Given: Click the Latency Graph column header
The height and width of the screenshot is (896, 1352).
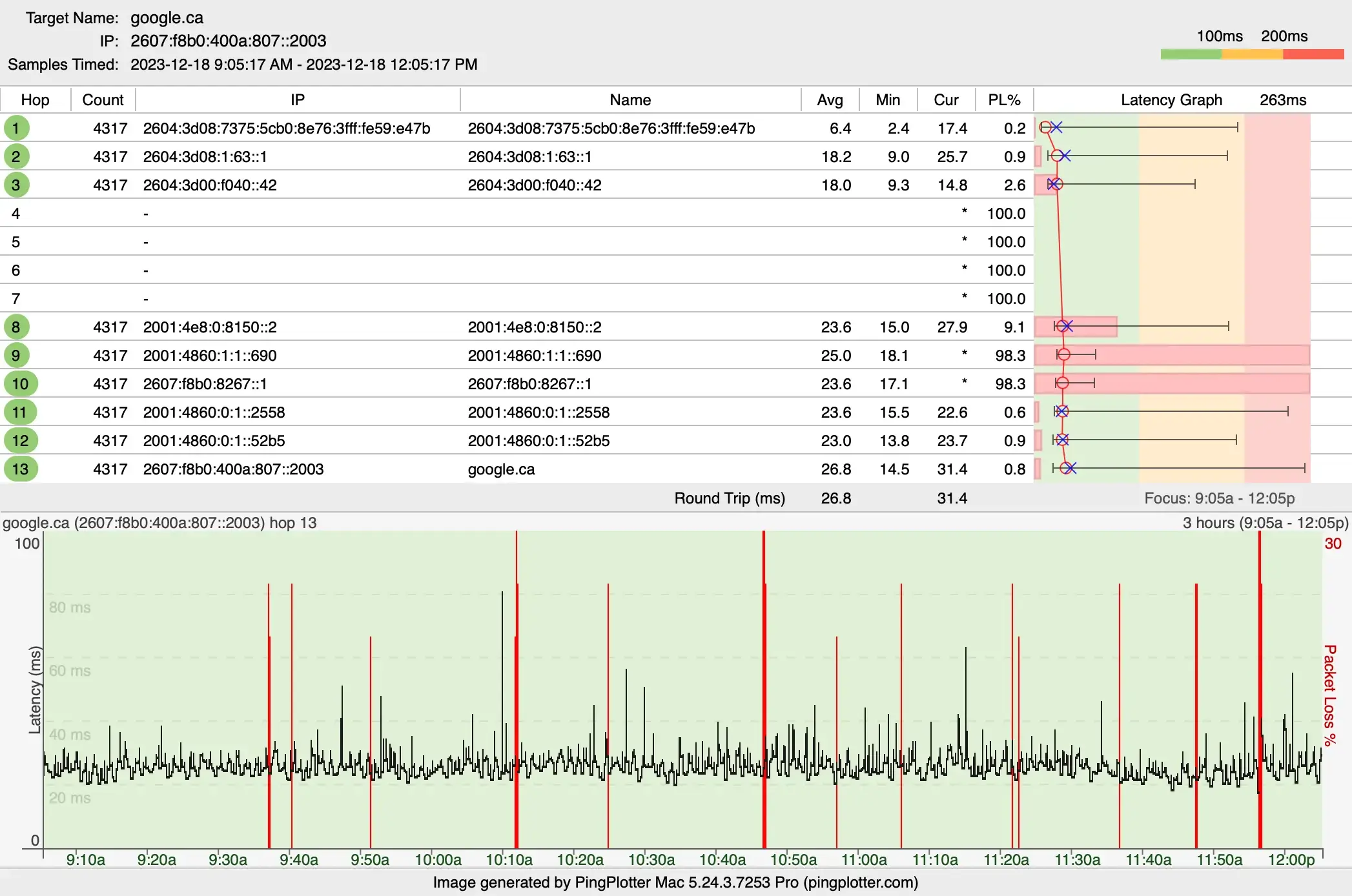Looking at the screenshot, I should 1171,100.
